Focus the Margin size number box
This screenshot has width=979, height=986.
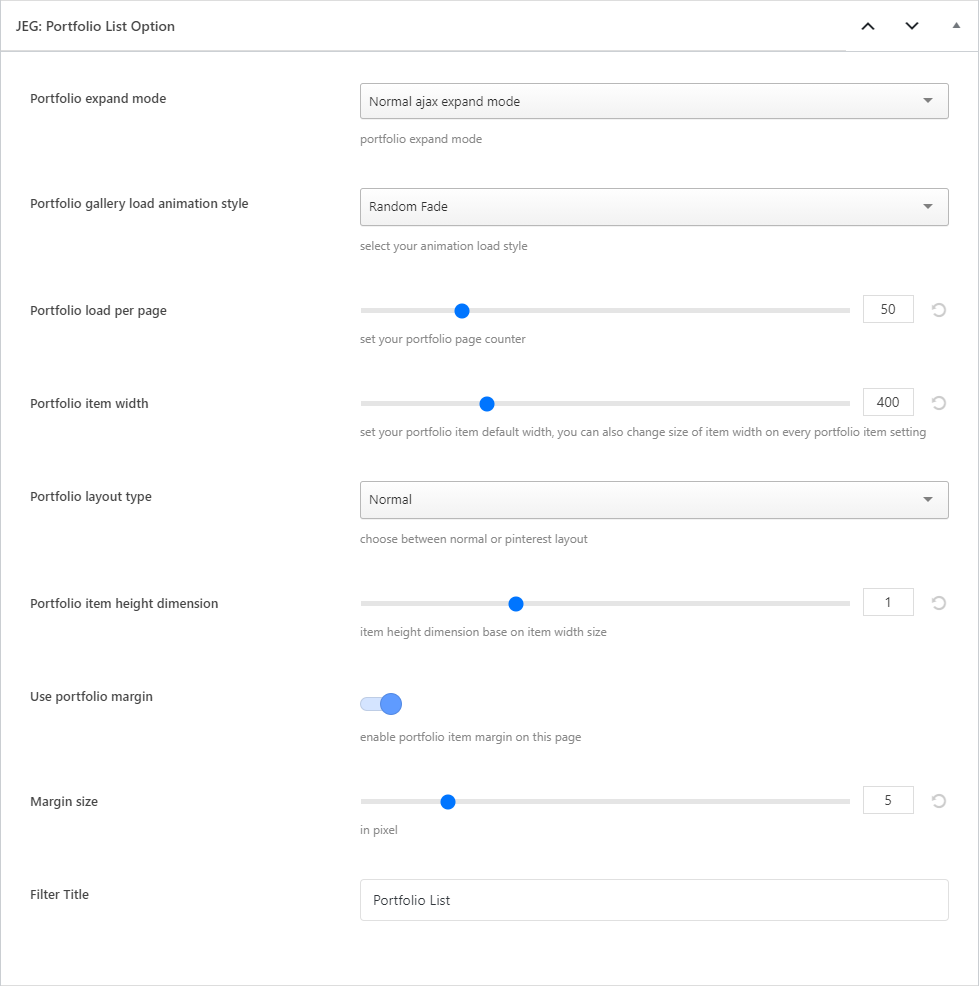point(887,801)
